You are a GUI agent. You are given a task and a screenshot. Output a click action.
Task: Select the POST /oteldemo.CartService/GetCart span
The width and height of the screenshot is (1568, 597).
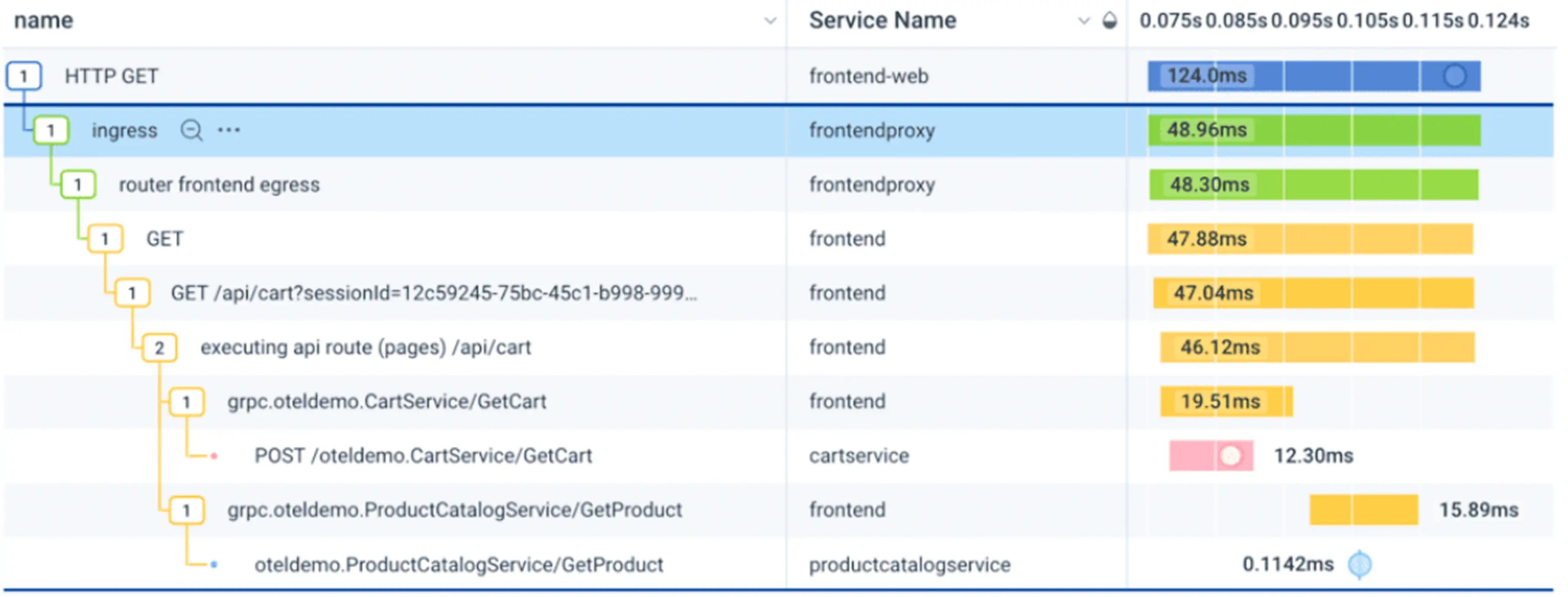pos(423,456)
